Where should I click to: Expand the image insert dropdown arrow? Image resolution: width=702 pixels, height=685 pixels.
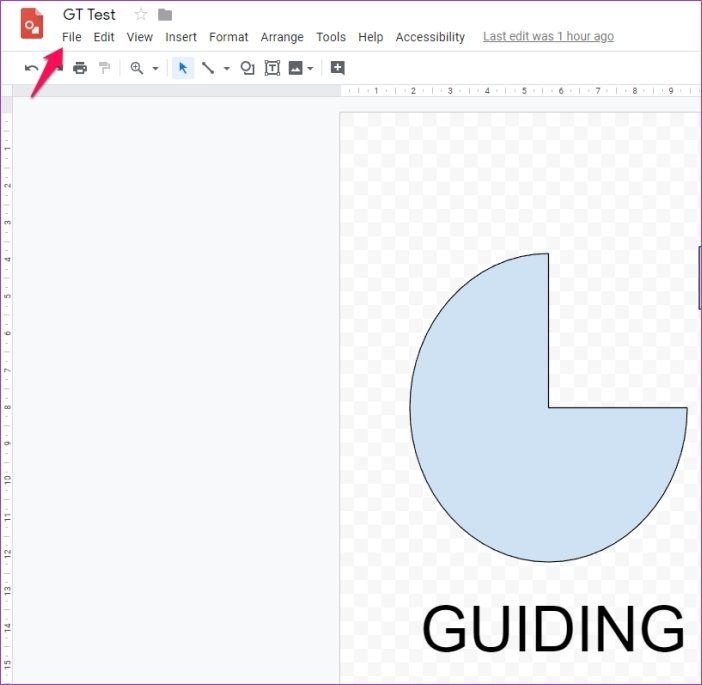pyautogui.click(x=310, y=68)
